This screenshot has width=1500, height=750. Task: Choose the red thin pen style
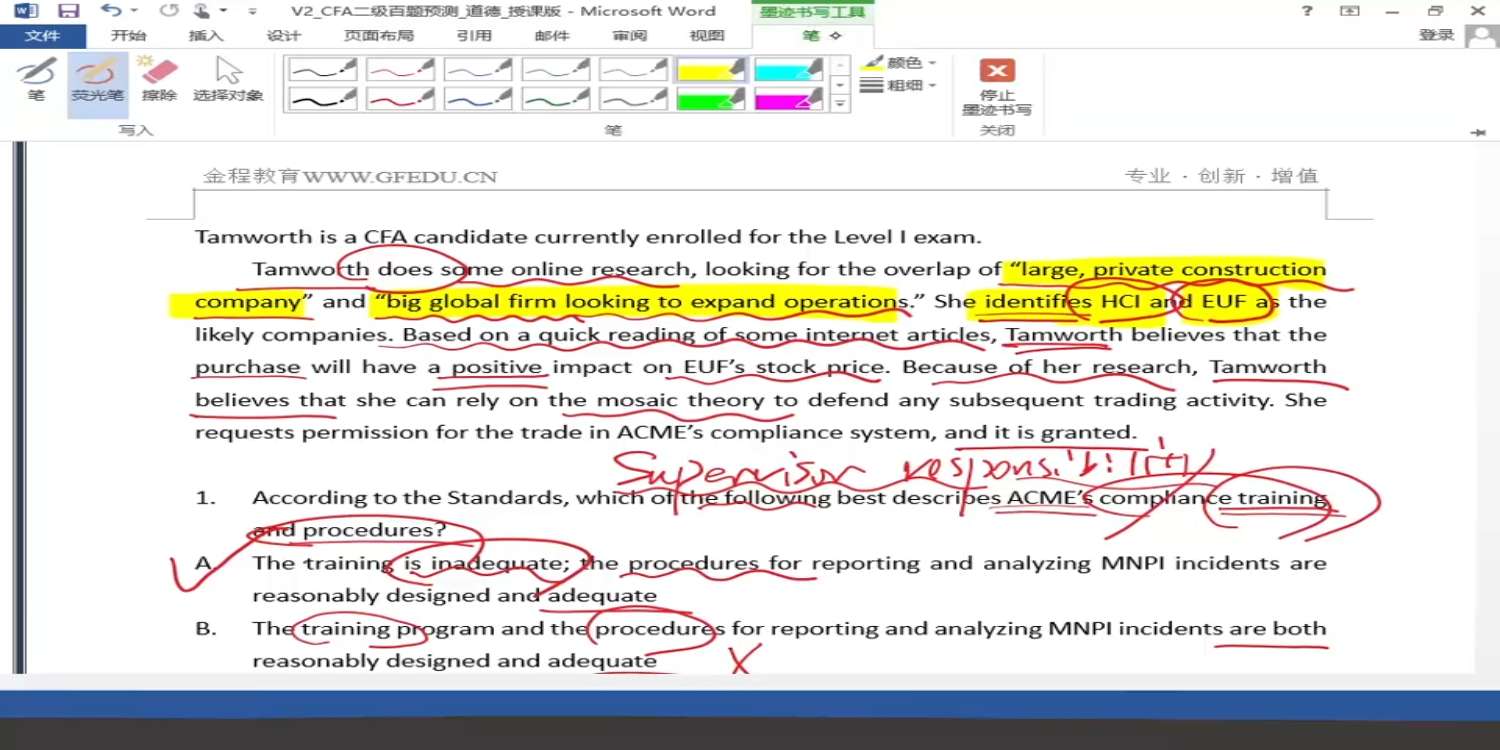pyautogui.click(x=399, y=68)
